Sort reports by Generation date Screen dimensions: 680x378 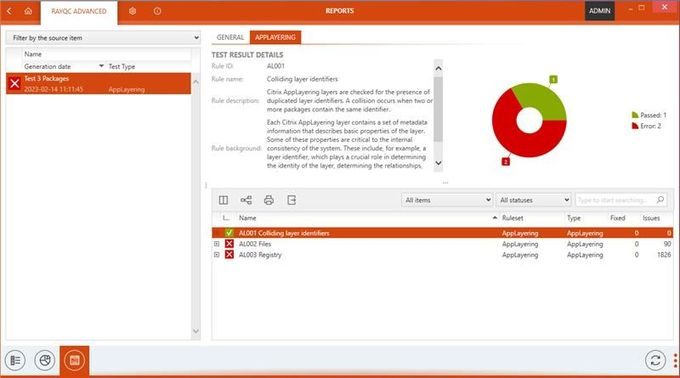pos(47,66)
